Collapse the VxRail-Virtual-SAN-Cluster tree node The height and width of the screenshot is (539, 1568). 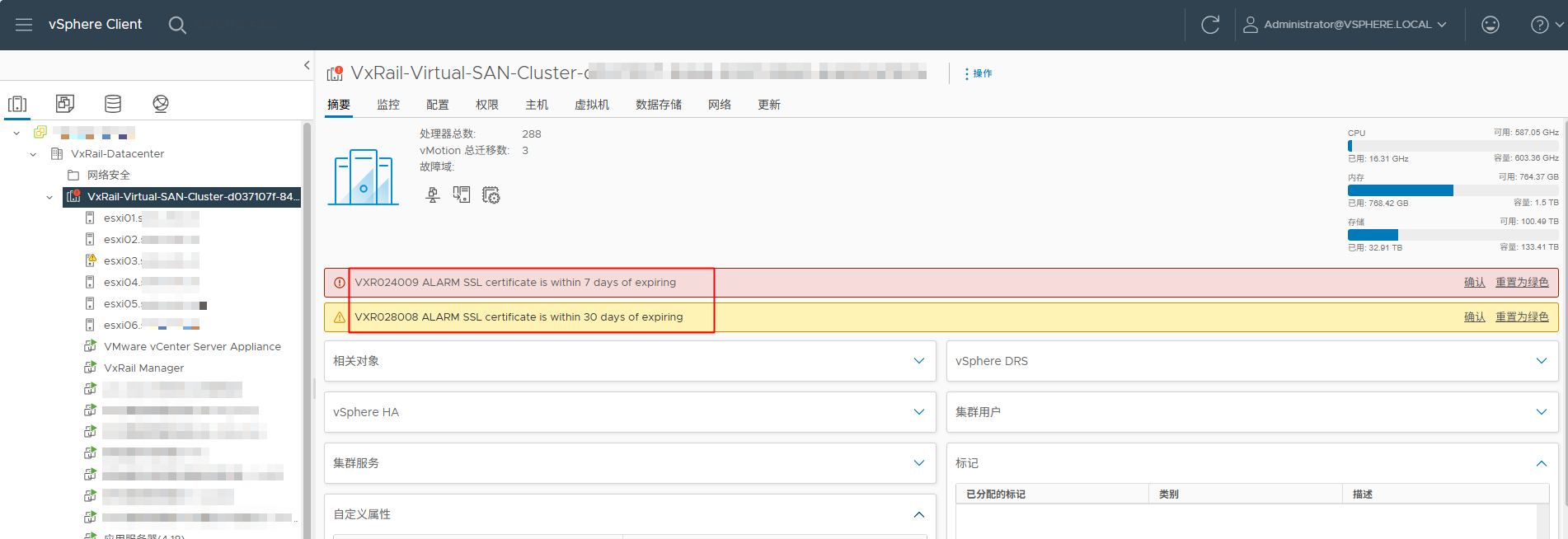49,197
